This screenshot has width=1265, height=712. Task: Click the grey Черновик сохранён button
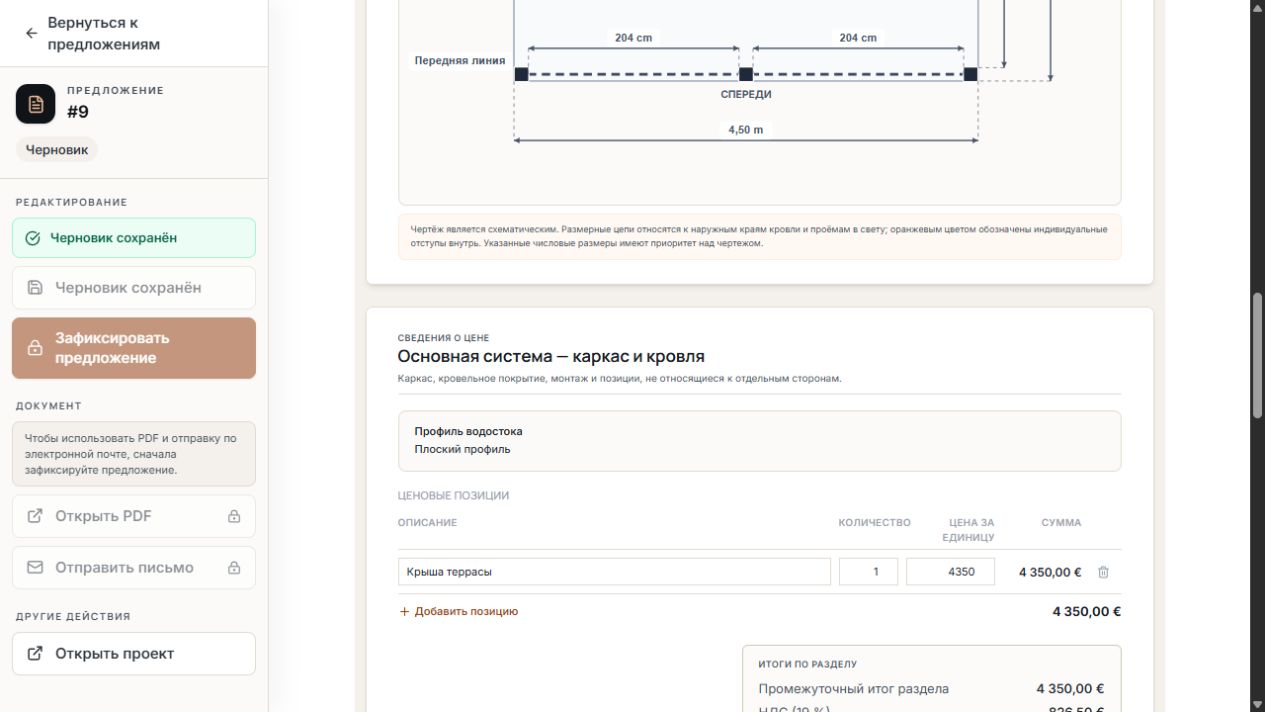click(x=134, y=288)
